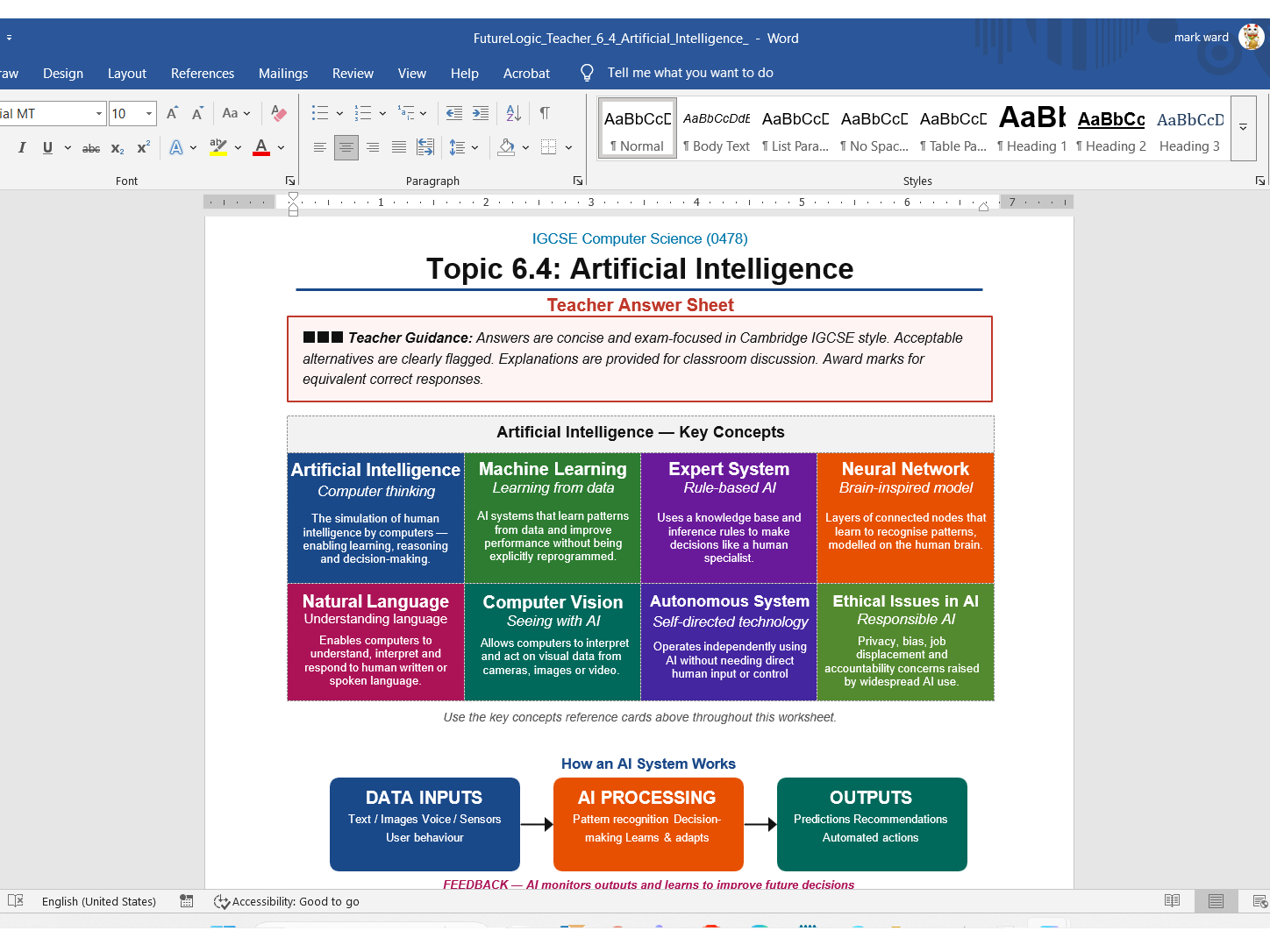Clear all formatting with eraser icon

(x=279, y=113)
